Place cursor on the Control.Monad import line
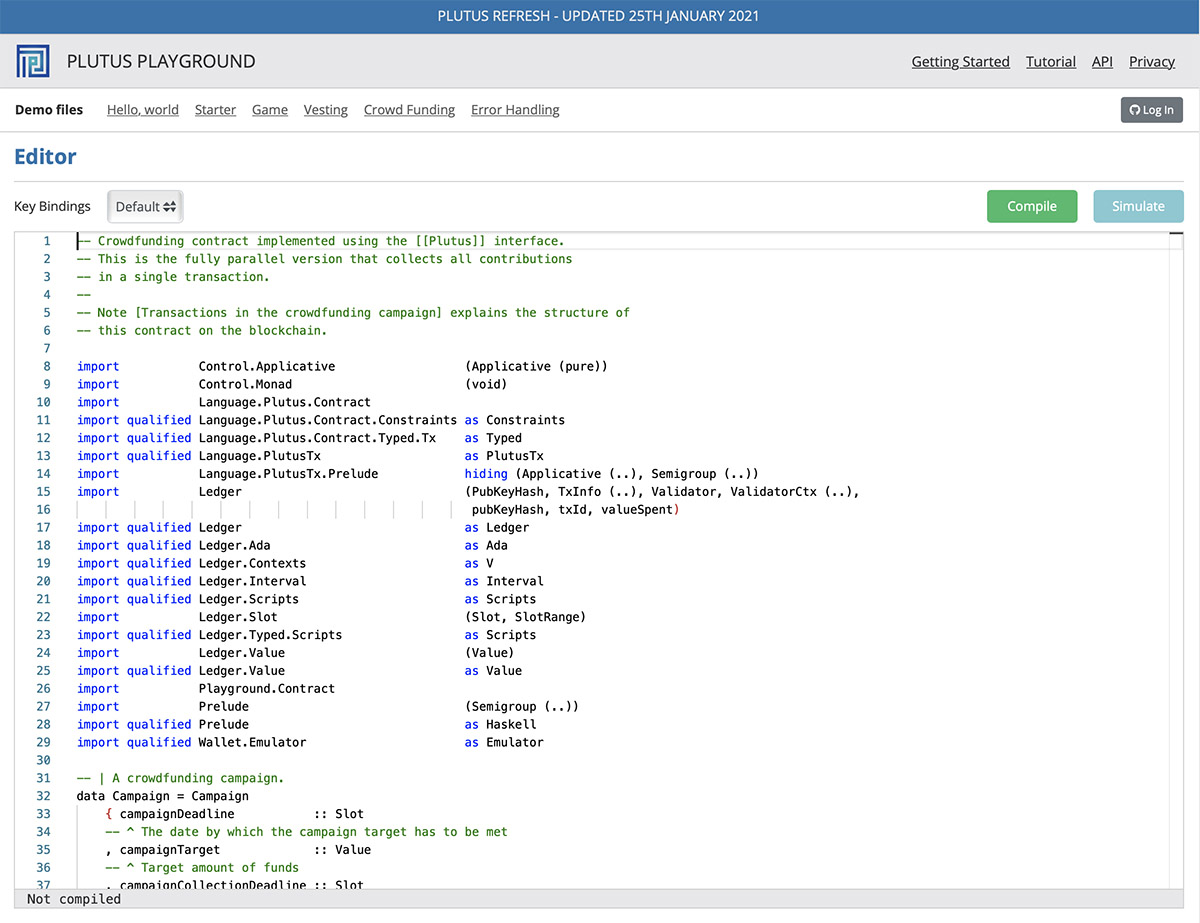The image size is (1200, 923). pyautogui.click(x=245, y=384)
